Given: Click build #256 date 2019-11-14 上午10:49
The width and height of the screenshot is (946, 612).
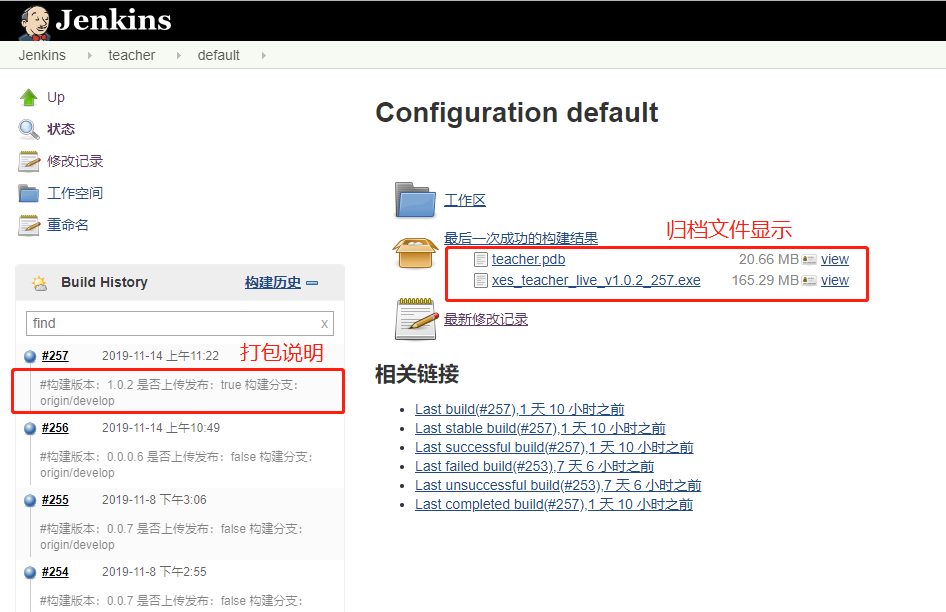Looking at the screenshot, I should point(161,428).
